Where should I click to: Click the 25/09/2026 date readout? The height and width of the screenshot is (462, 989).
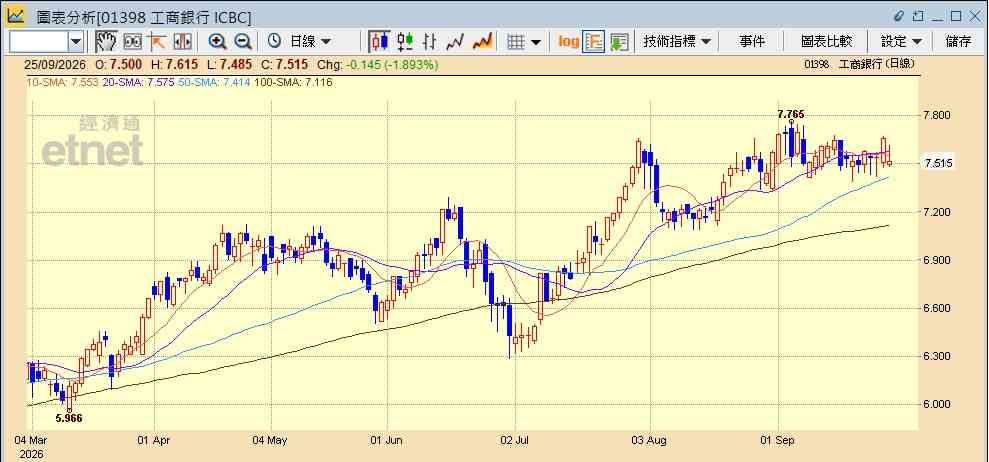56,64
